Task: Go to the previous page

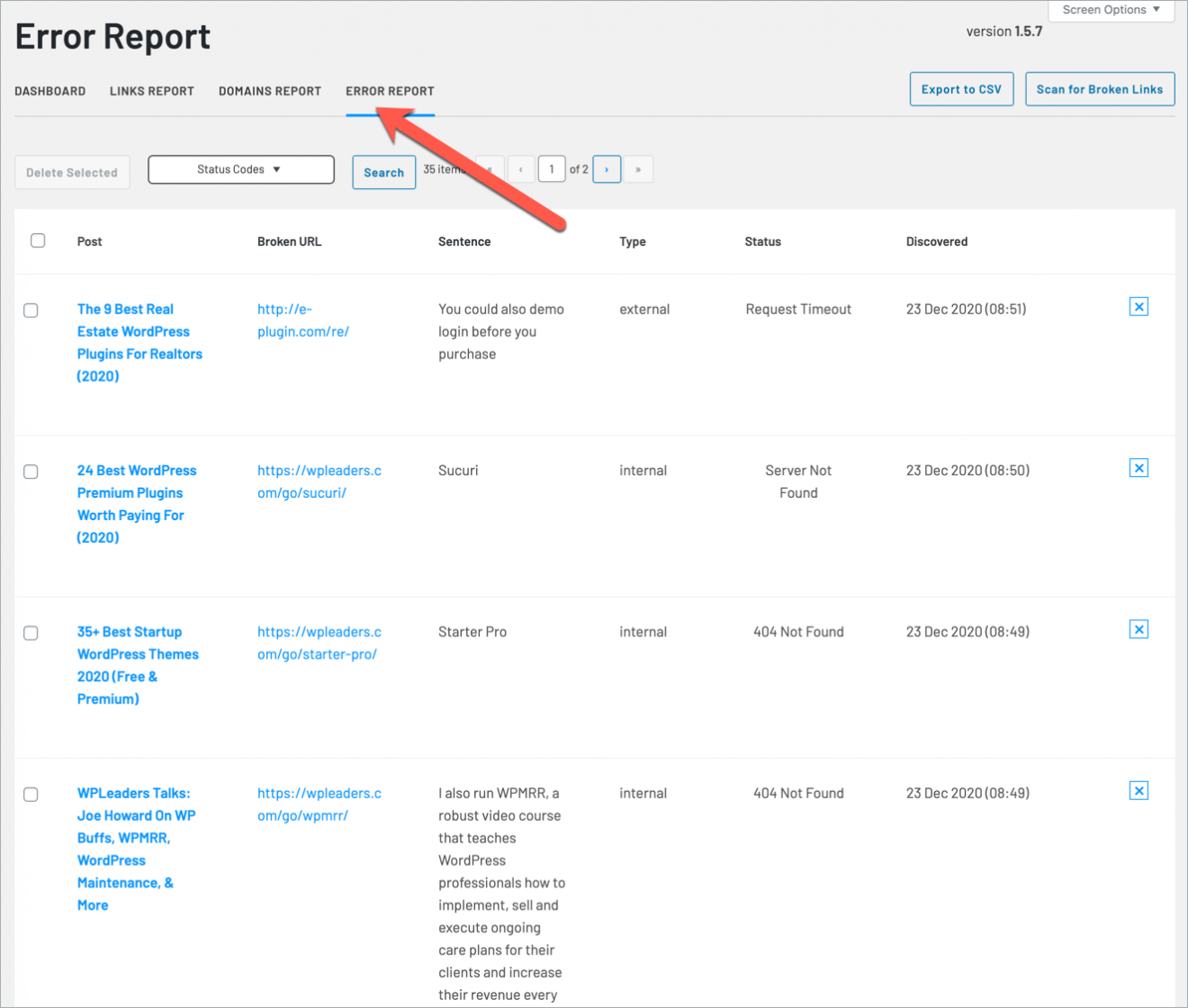Action: pyautogui.click(x=520, y=168)
